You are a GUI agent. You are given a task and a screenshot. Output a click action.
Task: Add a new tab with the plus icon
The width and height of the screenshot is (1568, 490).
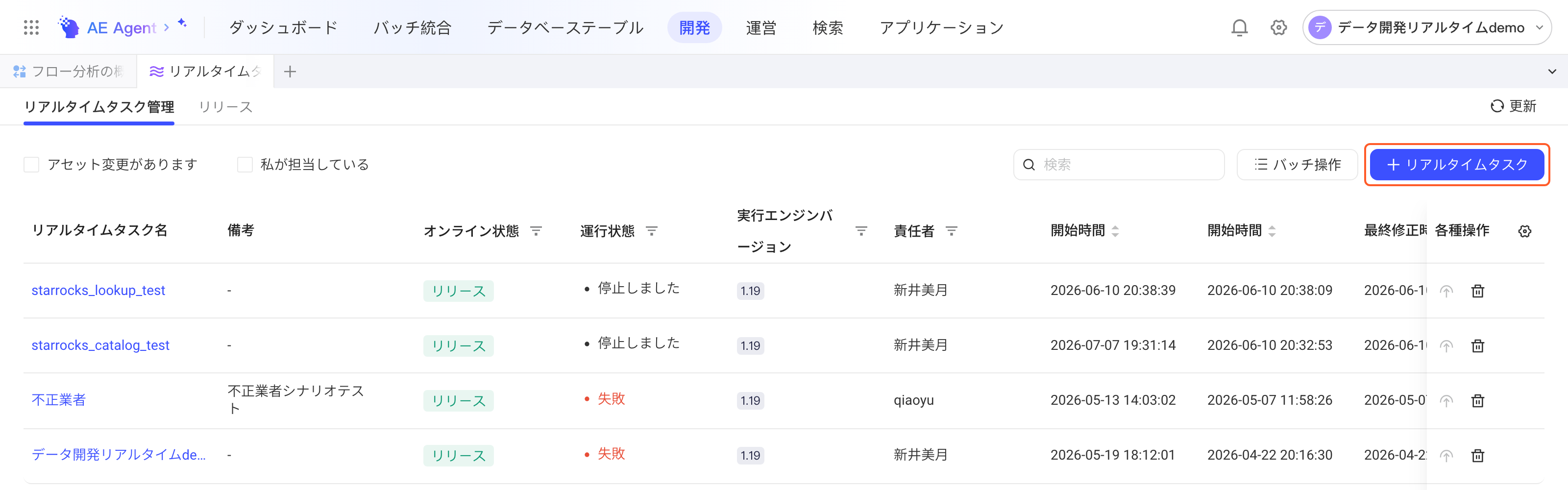pyautogui.click(x=290, y=72)
